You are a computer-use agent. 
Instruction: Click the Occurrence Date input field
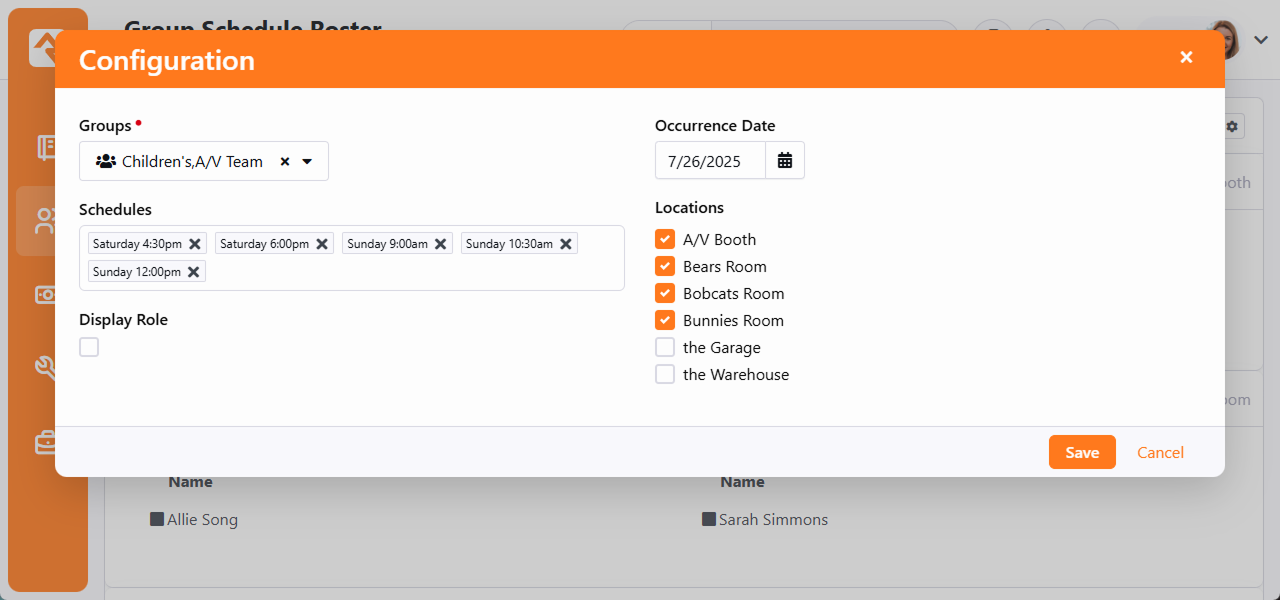710,161
